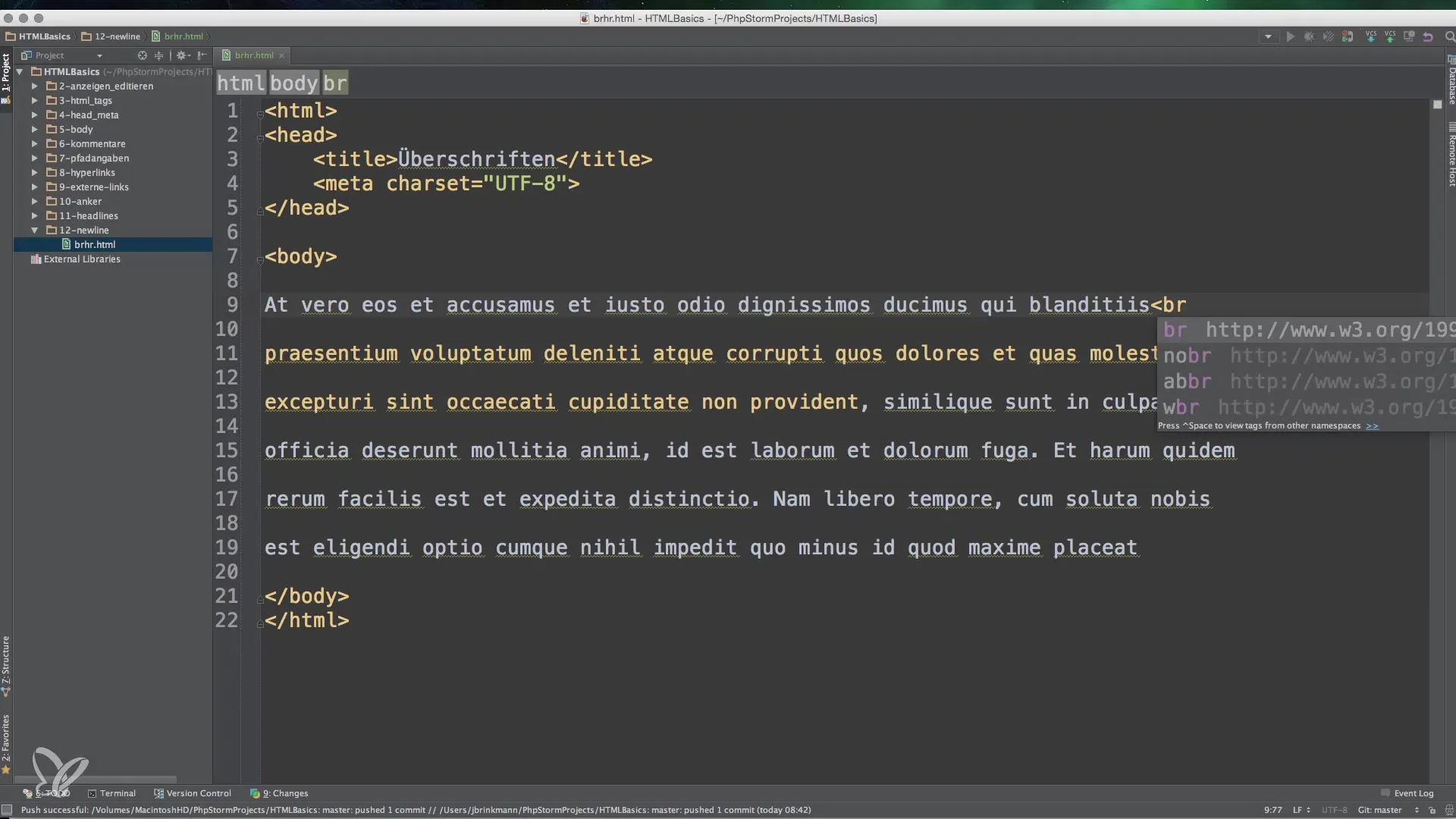Choose wbr from autocomplete popup

1306,407
